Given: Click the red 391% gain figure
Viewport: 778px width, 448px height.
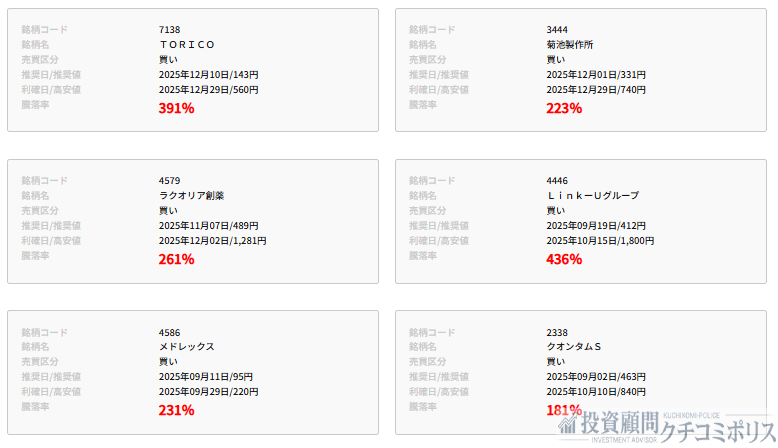Looking at the screenshot, I should [x=176, y=108].
